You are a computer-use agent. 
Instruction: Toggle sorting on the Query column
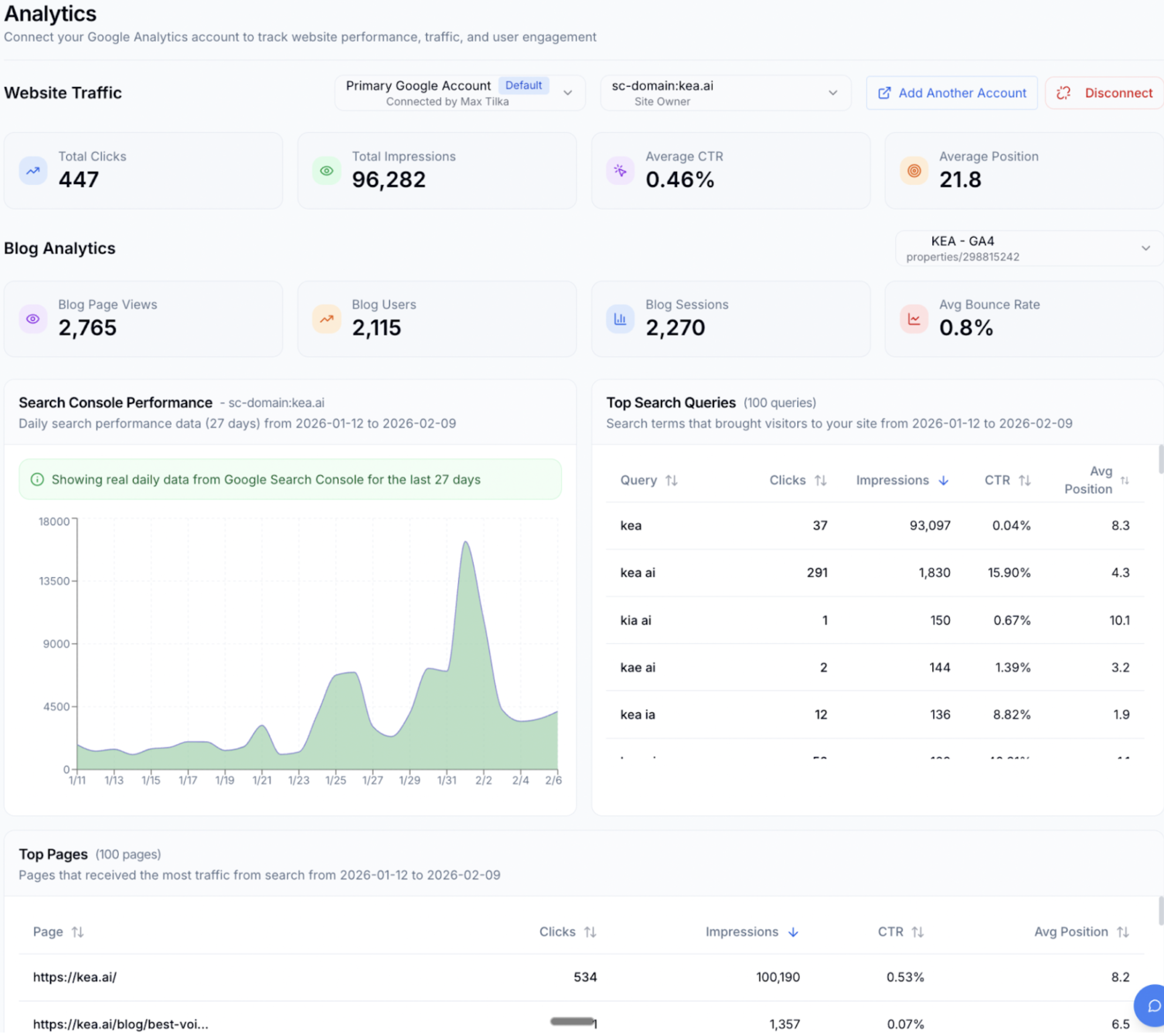coord(672,480)
